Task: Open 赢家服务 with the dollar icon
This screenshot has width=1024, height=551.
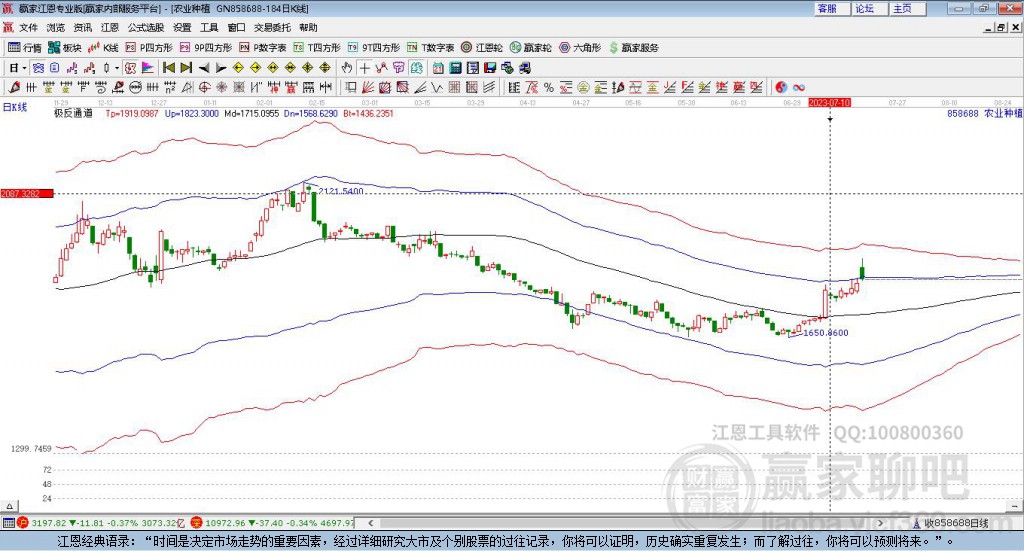Action: [633, 48]
